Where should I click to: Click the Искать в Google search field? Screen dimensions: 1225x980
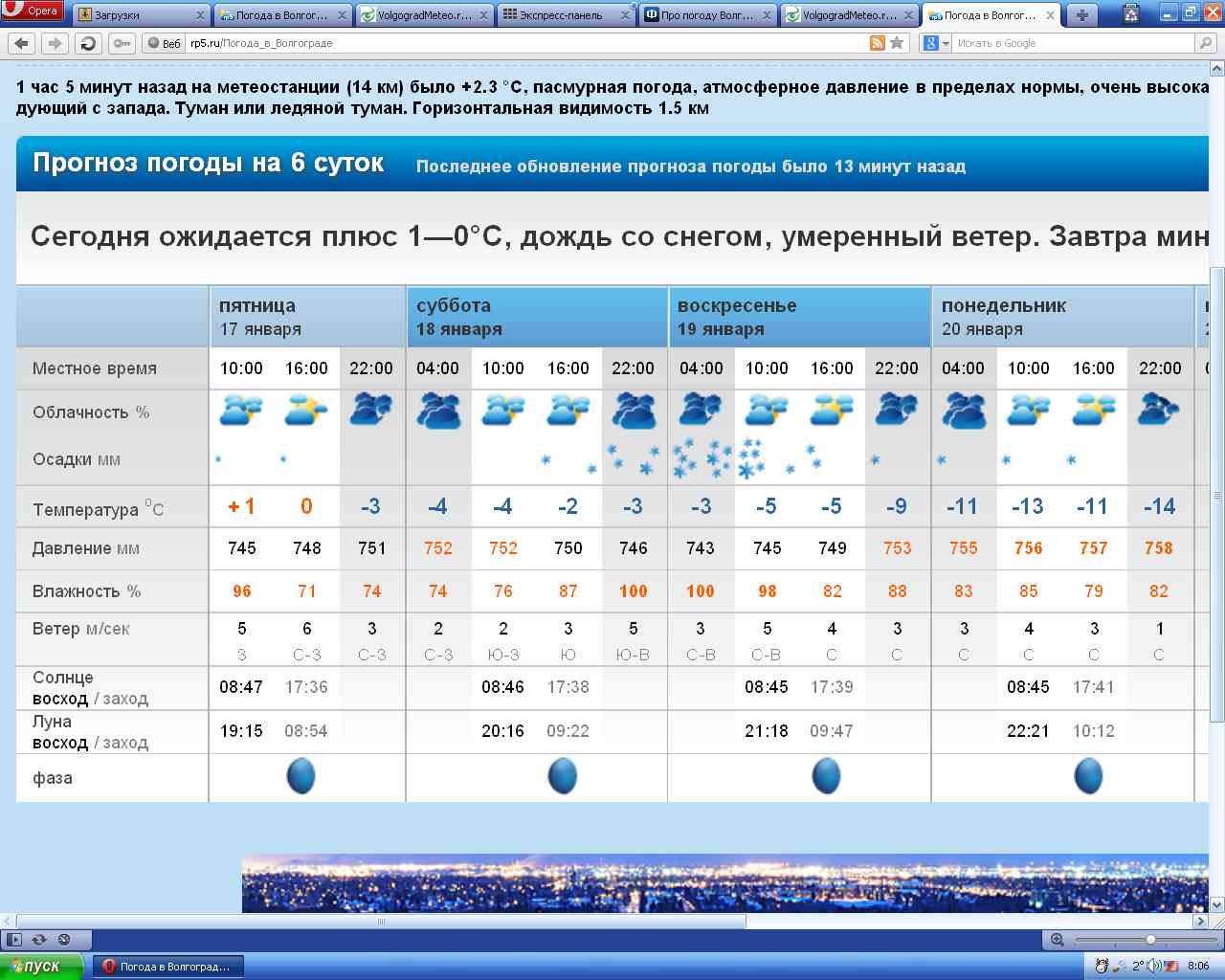(x=1074, y=43)
